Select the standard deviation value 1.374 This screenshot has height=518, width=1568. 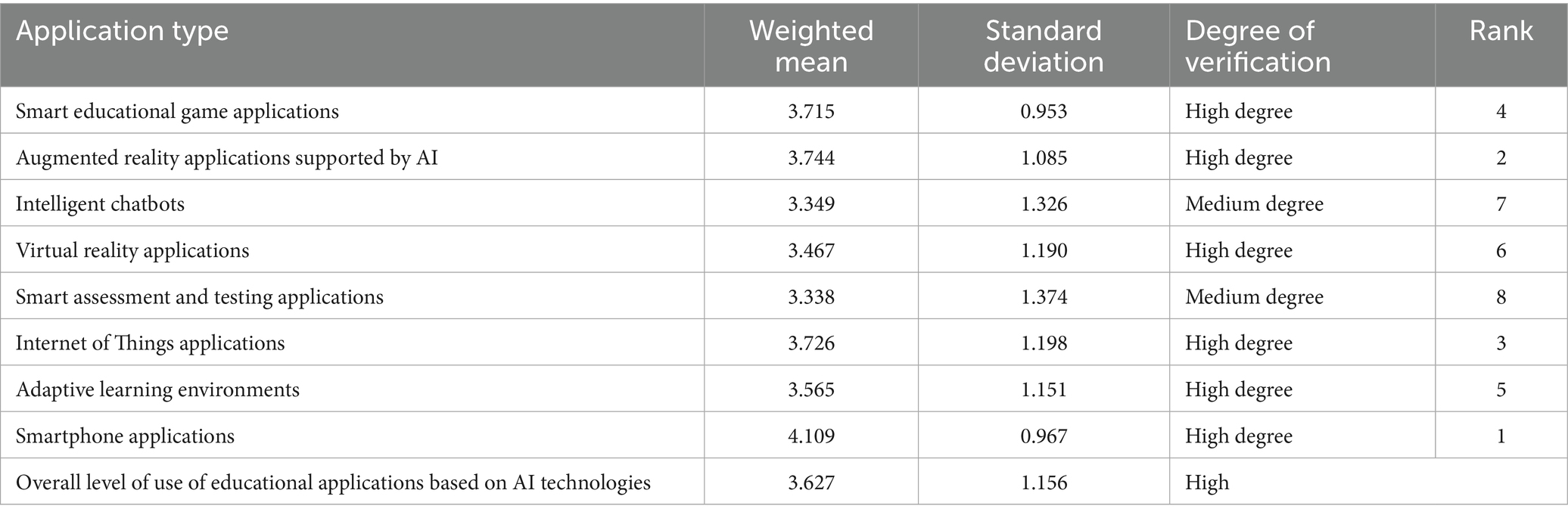pos(1044,297)
